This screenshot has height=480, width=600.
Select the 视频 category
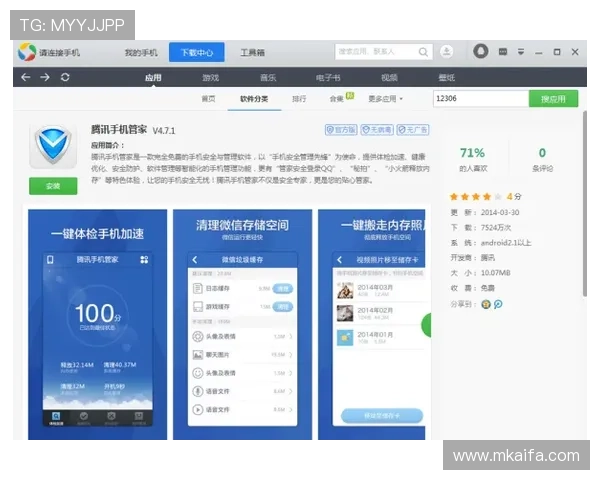pyautogui.click(x=389, y=78)
